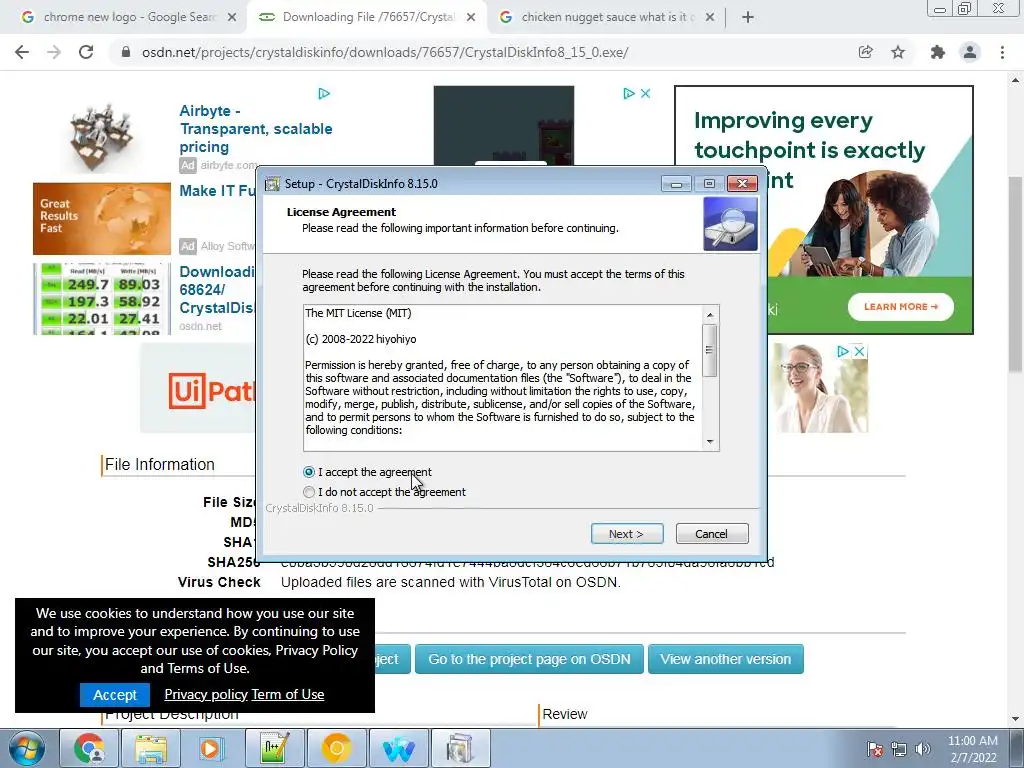Image resolution: width=1024 pixels, height=768 pixels.
Task: Close the top center ad with X
Action: pos(645,93)
